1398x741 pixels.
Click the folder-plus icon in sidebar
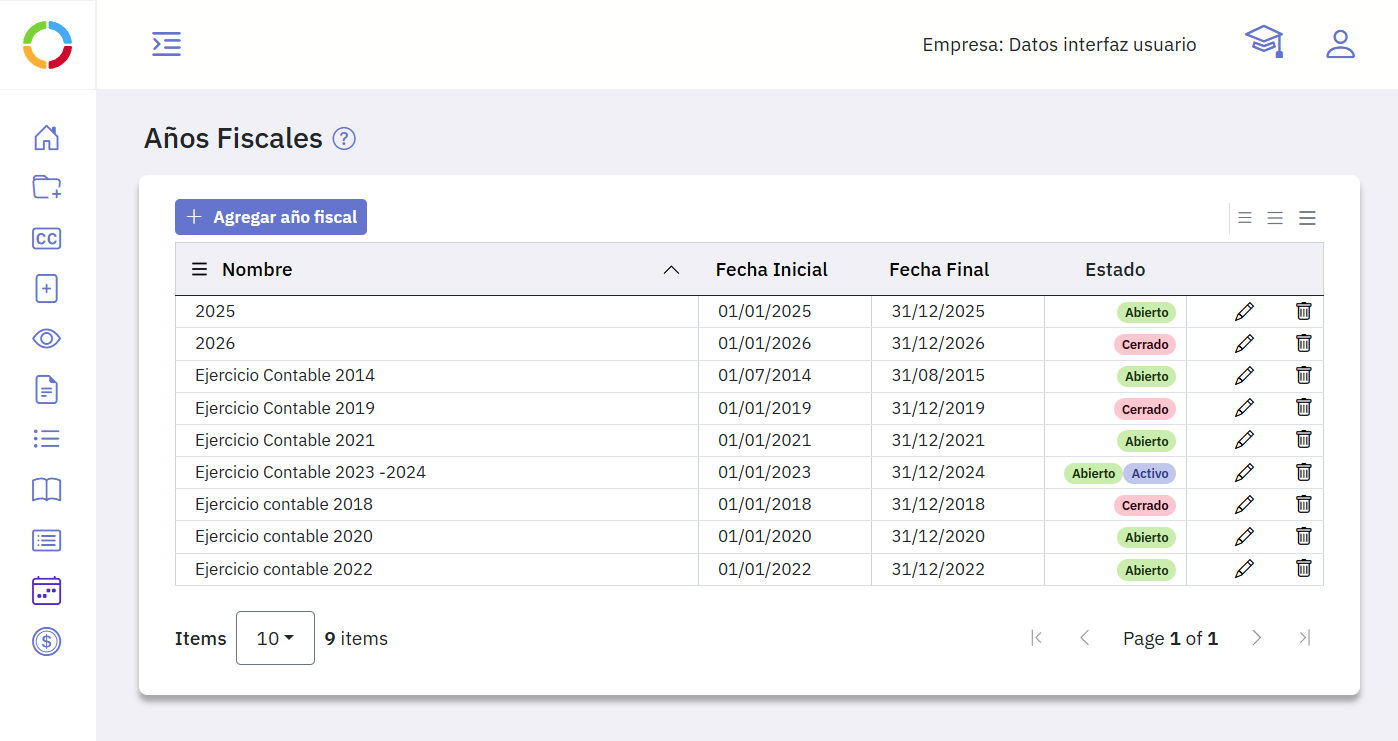47,187
